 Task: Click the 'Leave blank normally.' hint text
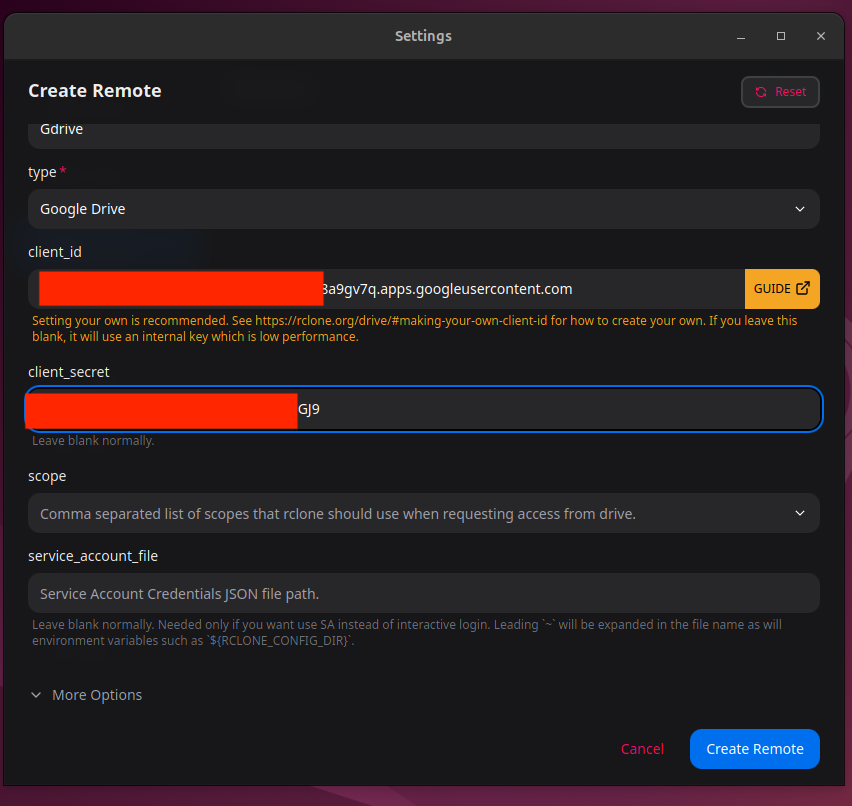(93, 441)
